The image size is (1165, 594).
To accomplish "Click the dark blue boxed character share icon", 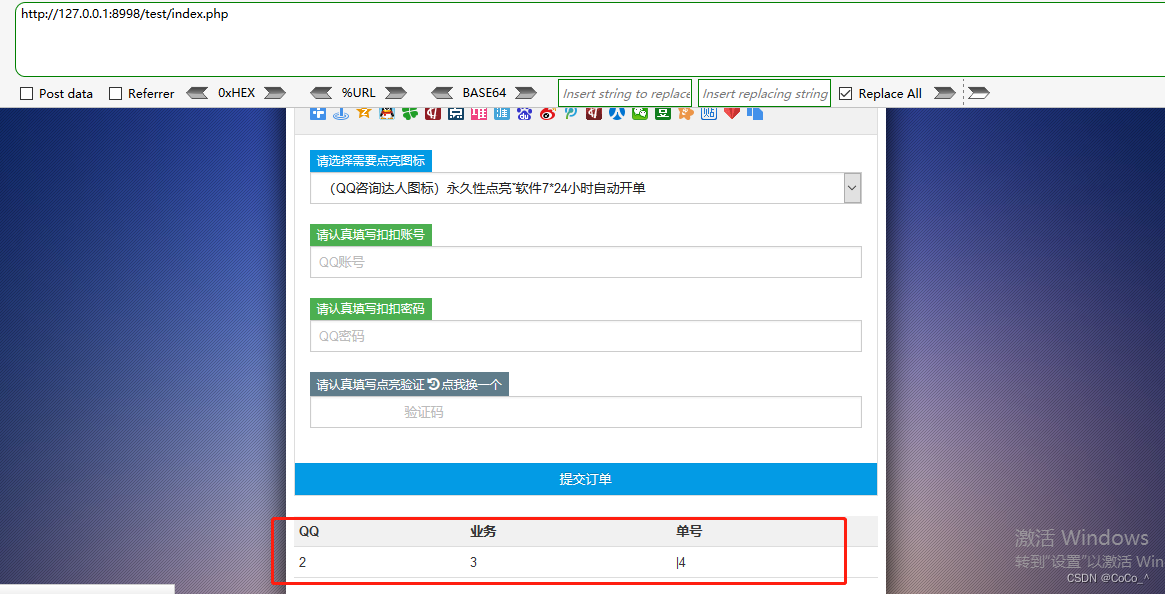I will tap(455, 113).
